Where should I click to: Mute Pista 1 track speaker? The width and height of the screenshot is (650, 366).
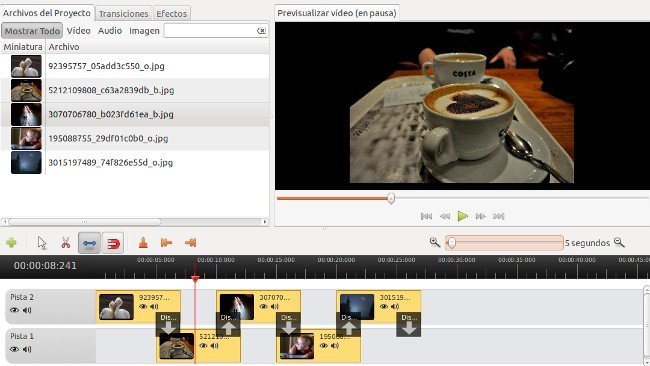coord(27,349)
